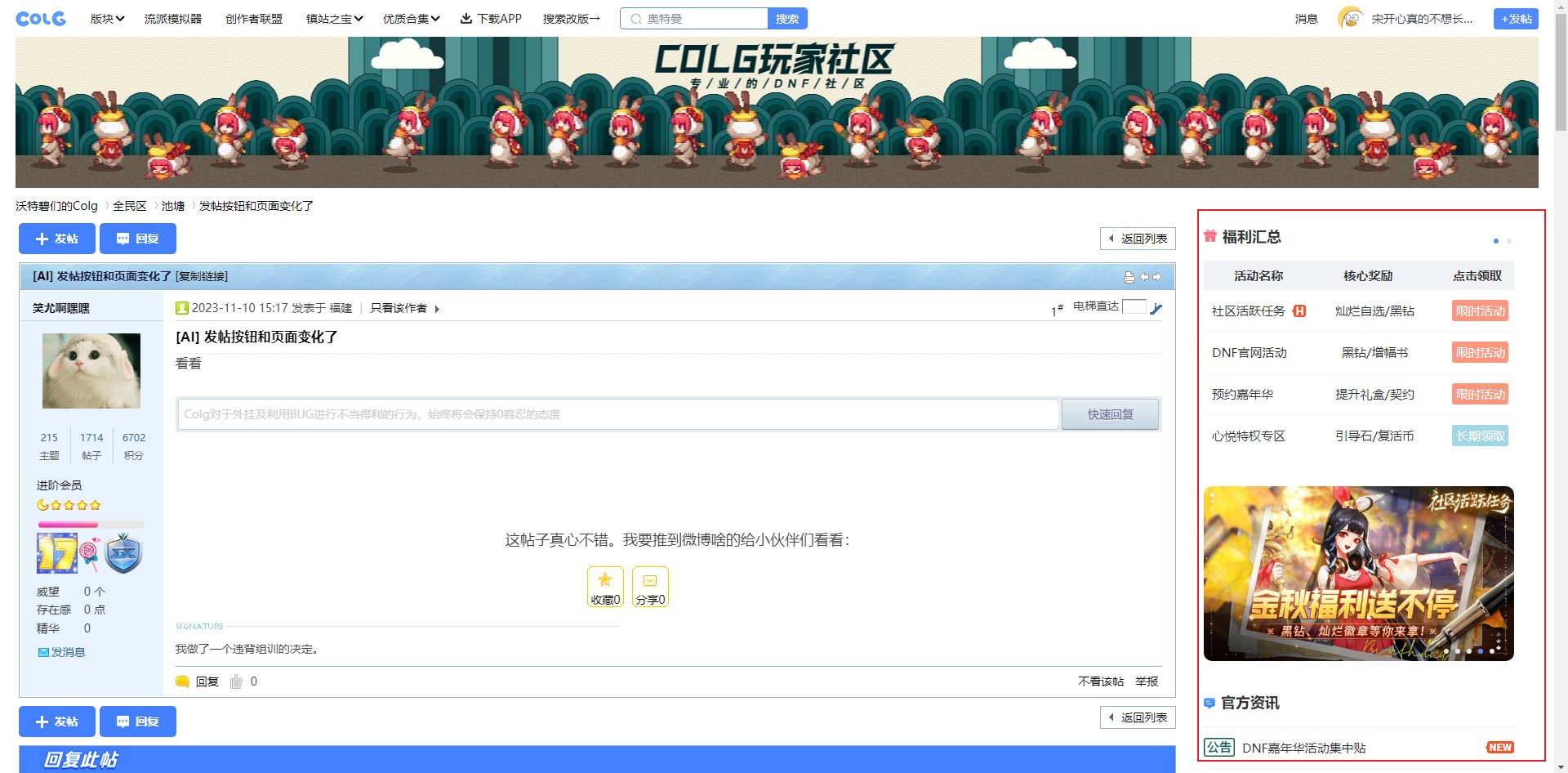Expand the arrow next to 只看该作者
Image resolution: width=1568 pixels, height=773 pixels.
click(x=437, y=309)
